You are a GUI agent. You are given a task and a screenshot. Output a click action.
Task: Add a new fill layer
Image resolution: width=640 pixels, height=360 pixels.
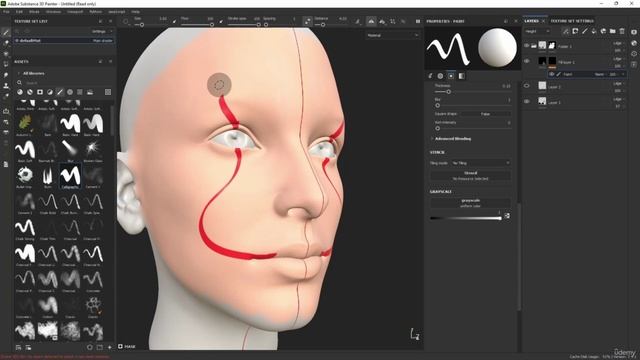[594, 31]
